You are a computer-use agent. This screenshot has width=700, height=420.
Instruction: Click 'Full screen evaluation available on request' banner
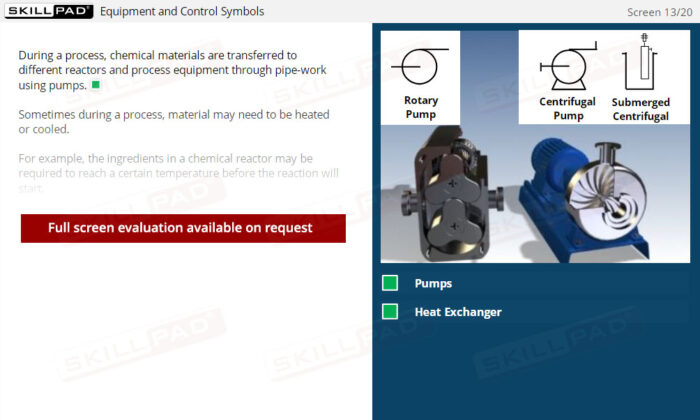(183, 228)
